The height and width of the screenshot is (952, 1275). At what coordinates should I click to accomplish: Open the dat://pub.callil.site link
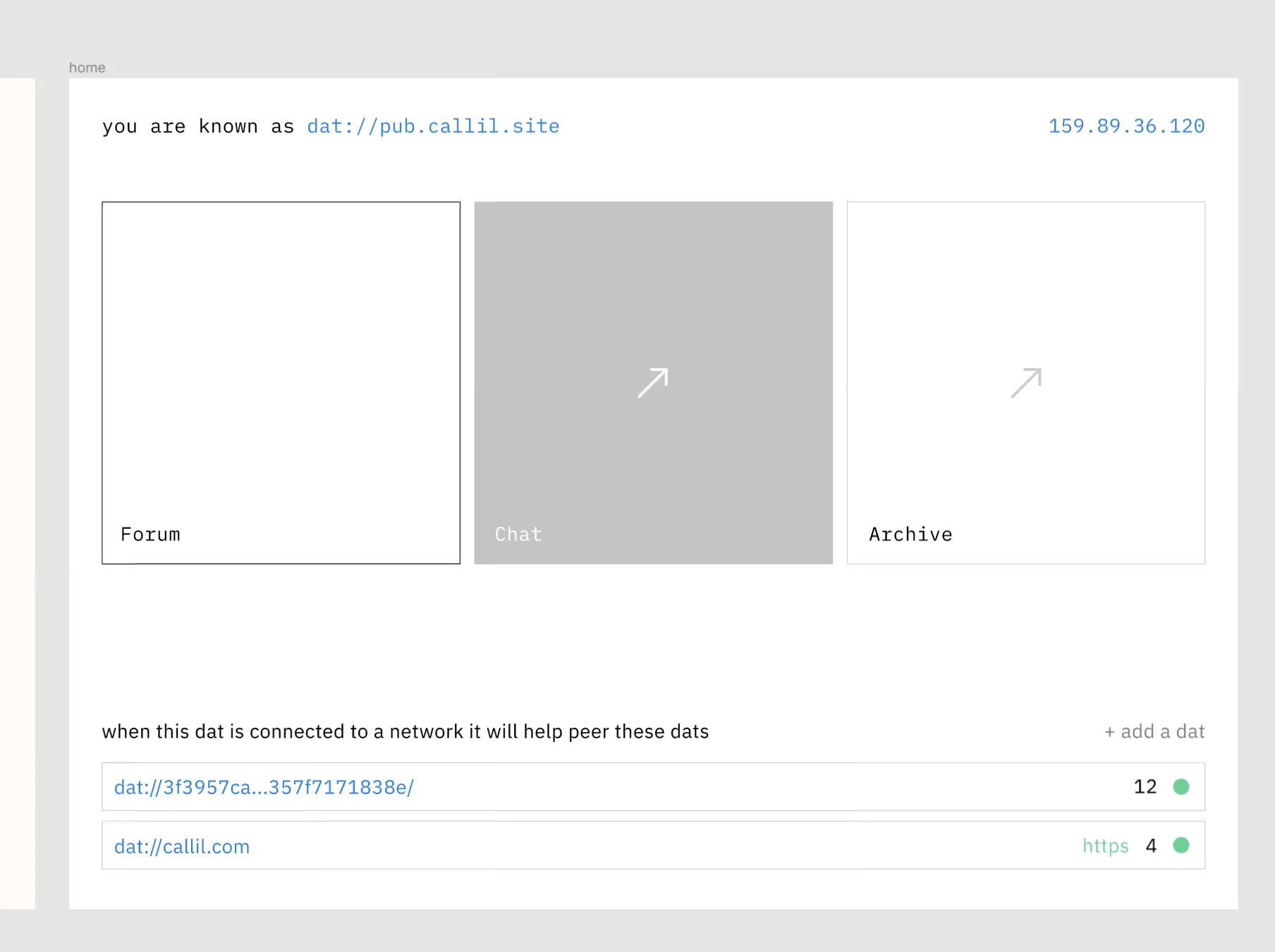pos(433,126)
